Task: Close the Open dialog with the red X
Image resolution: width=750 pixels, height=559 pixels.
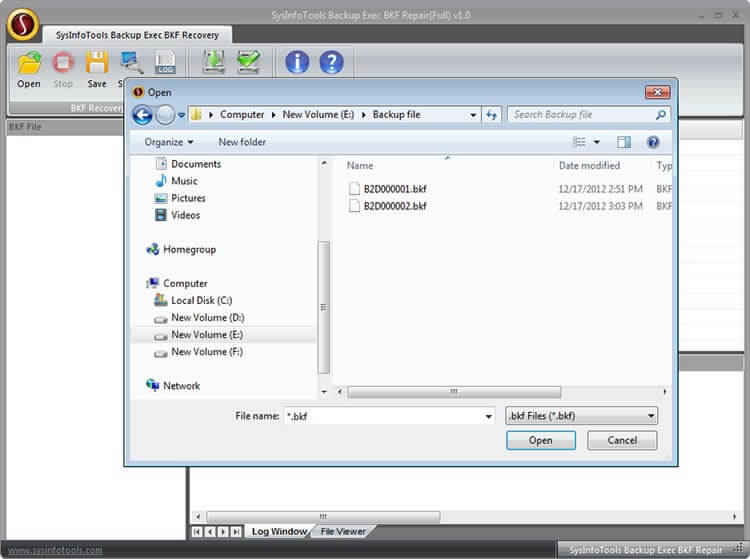Action: point(657,92)
